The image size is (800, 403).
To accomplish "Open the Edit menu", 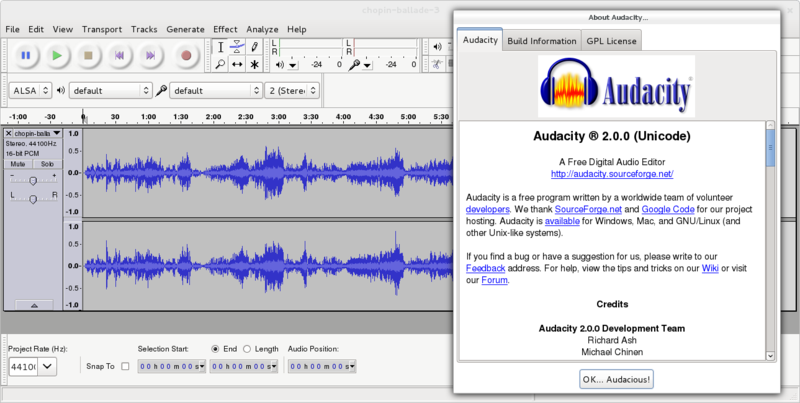I will [36, 29].
